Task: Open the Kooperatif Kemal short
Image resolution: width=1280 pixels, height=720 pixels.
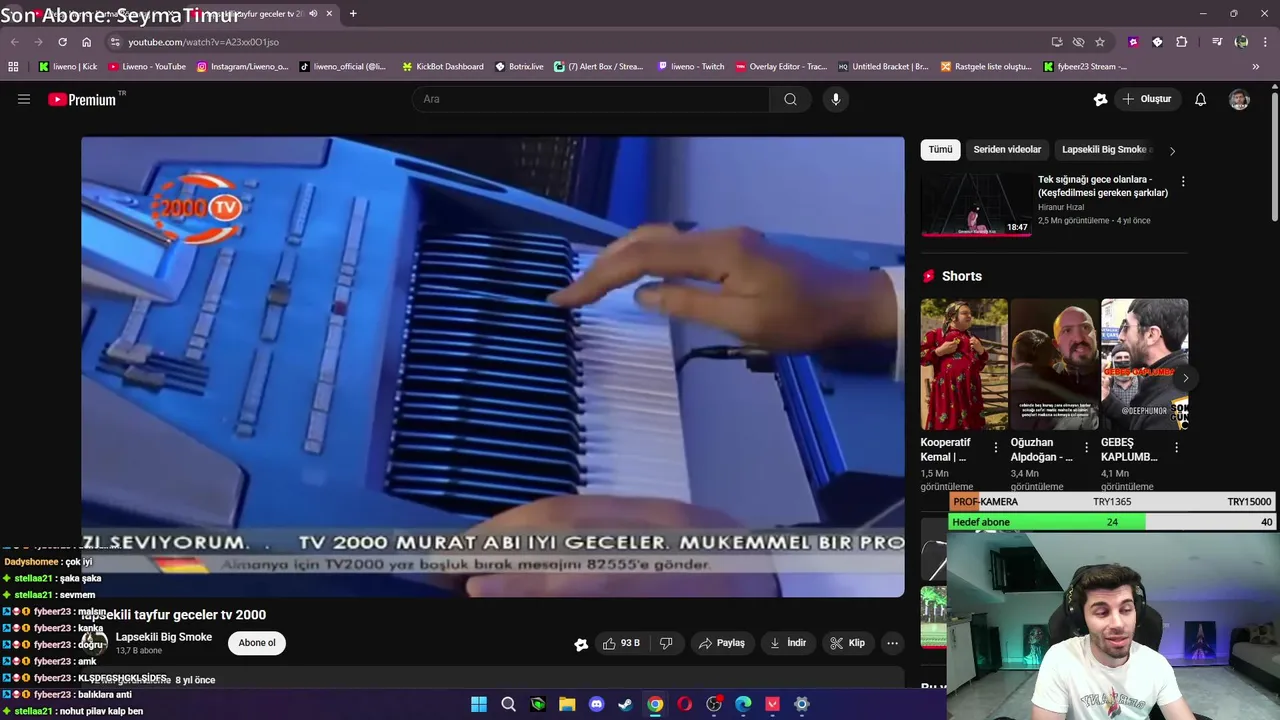Action: 964,364
